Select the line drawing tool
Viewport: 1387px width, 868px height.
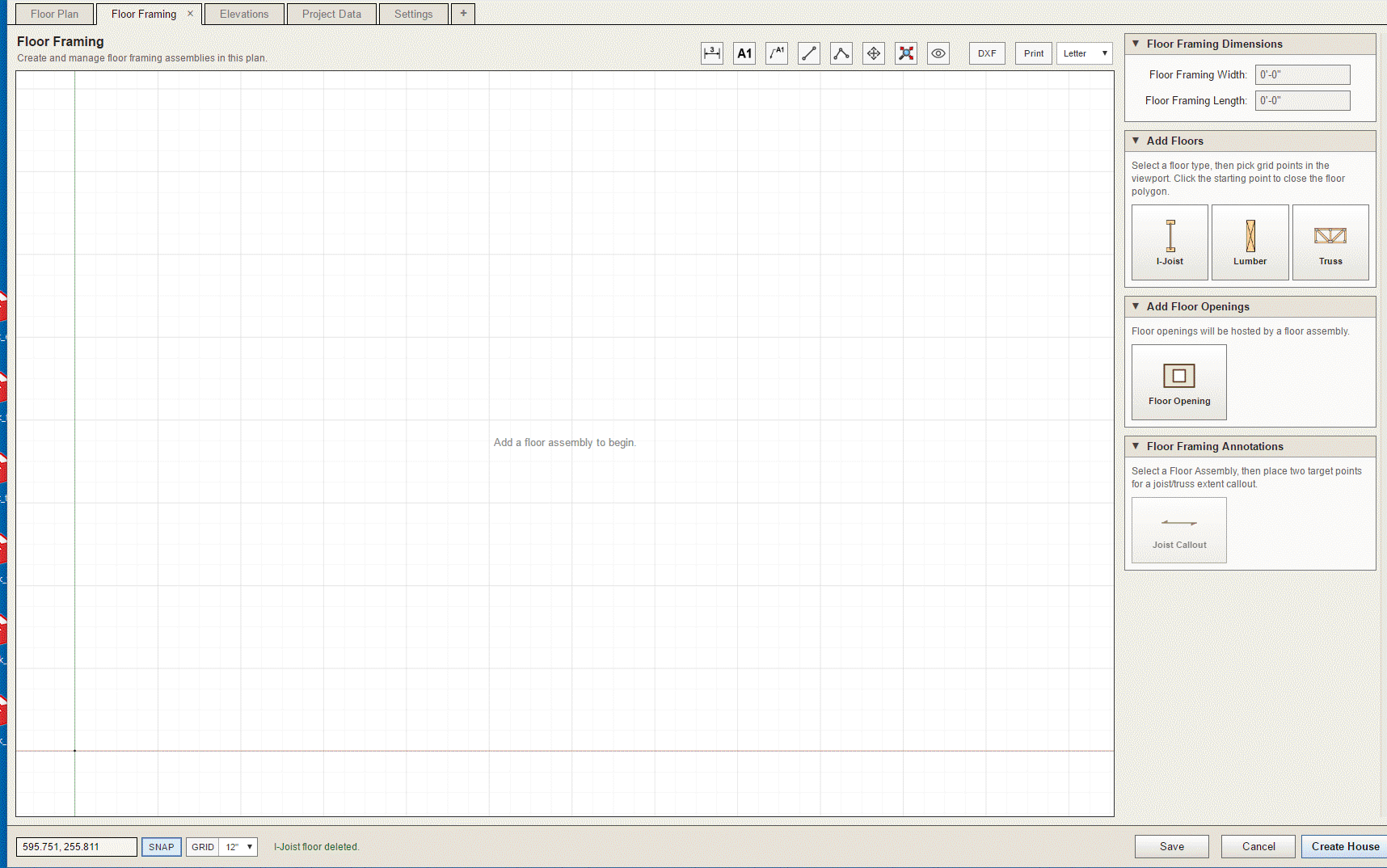pos(809,53)
